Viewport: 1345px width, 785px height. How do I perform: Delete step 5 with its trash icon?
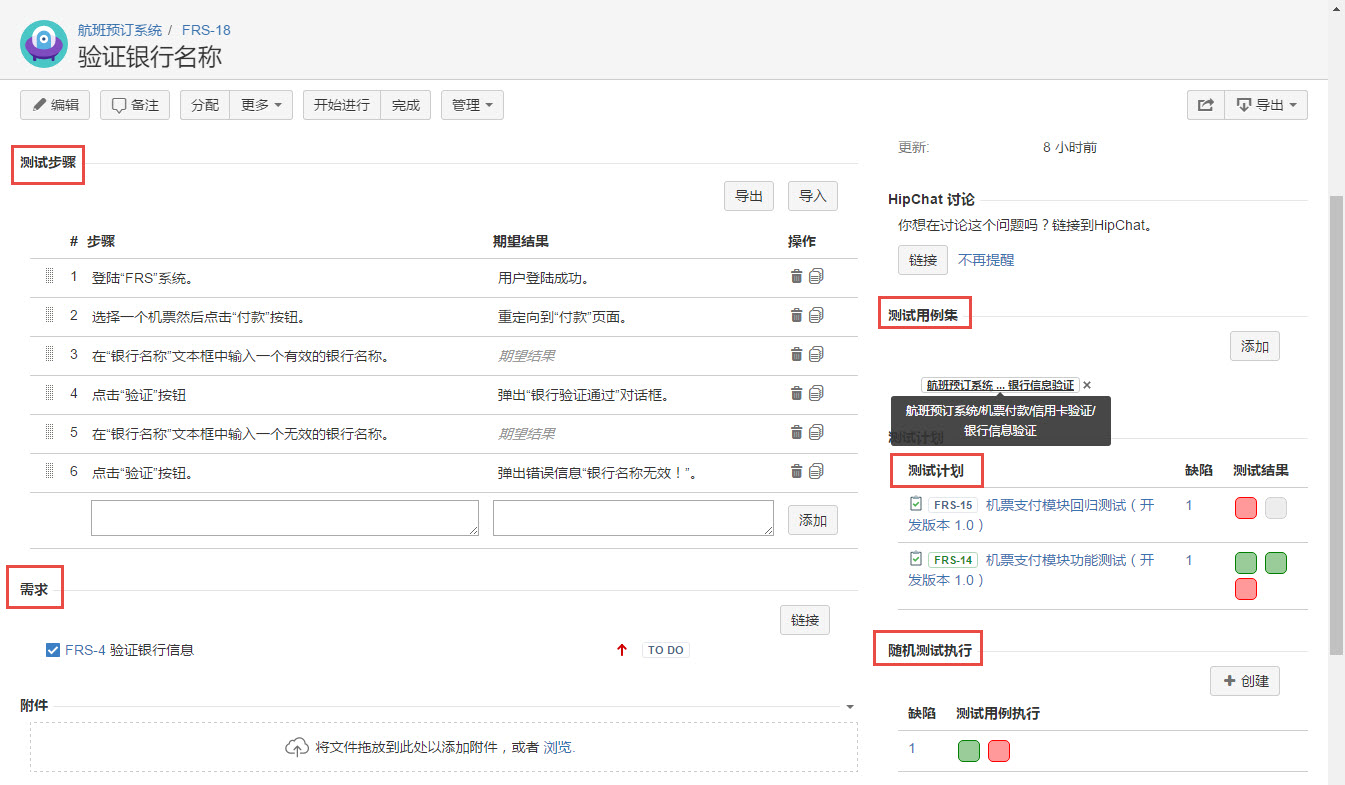796,432
